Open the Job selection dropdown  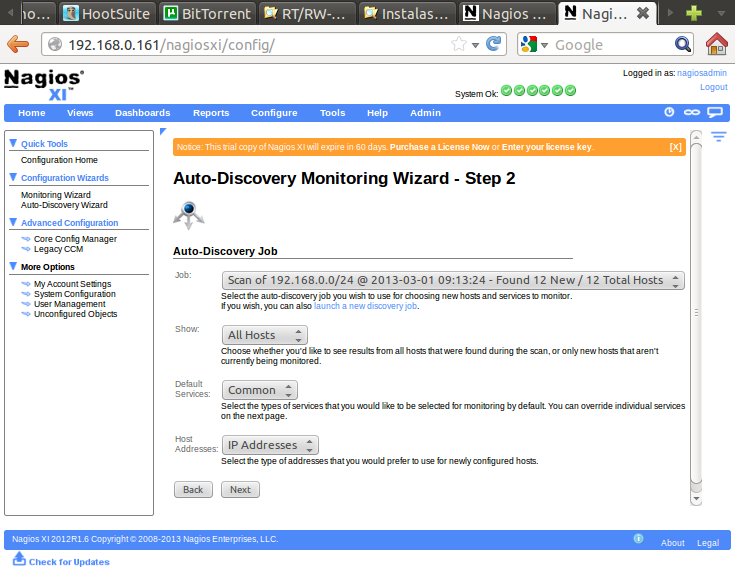tap(453, 281)
